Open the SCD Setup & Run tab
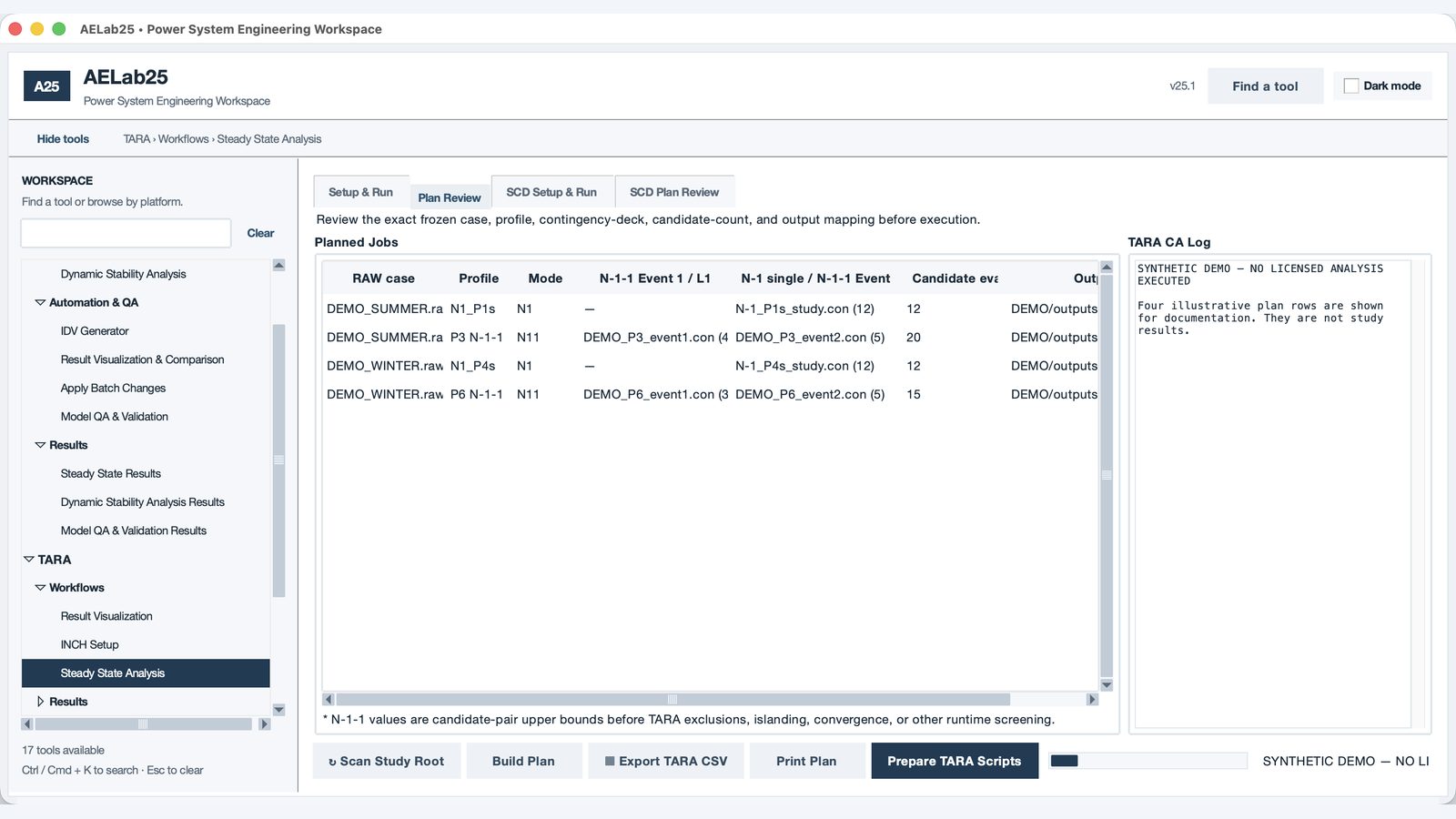Image resolution: width=1456 pixels, height=819 pixels. coord(551,192)
